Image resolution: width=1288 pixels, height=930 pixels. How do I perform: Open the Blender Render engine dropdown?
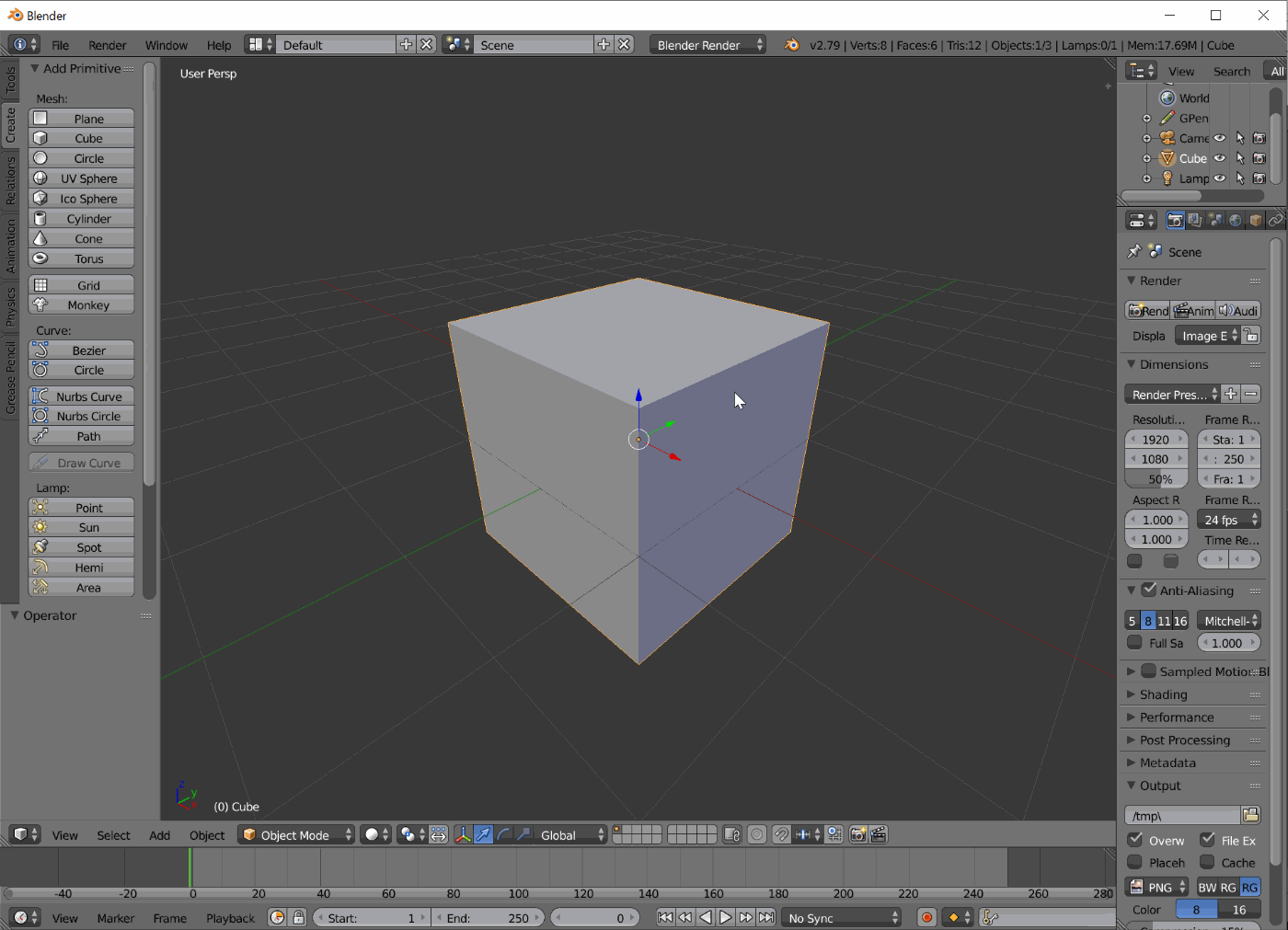point(707,44)
